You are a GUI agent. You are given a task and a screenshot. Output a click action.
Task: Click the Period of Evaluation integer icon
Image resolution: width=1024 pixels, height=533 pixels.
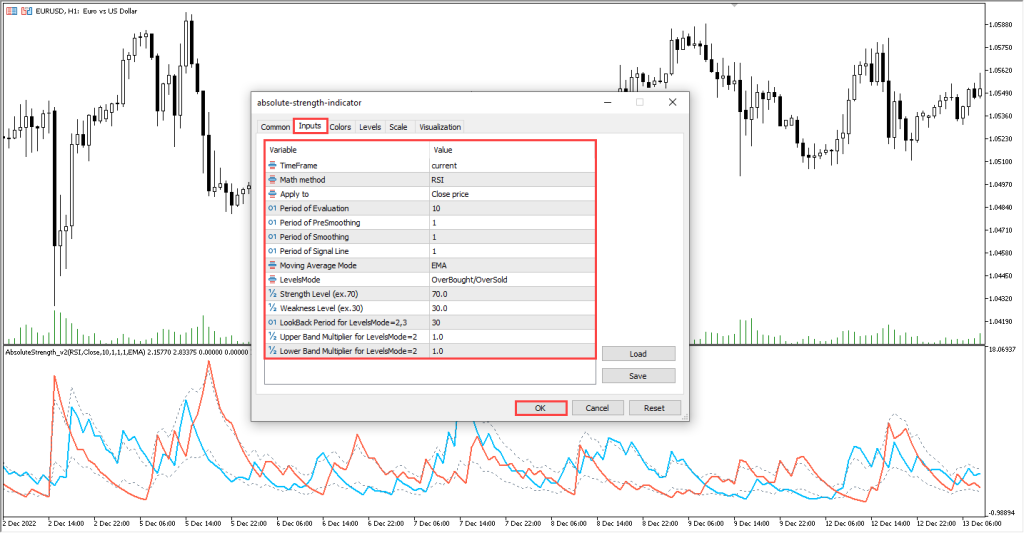pyautogui.click(x=272, y=208)
